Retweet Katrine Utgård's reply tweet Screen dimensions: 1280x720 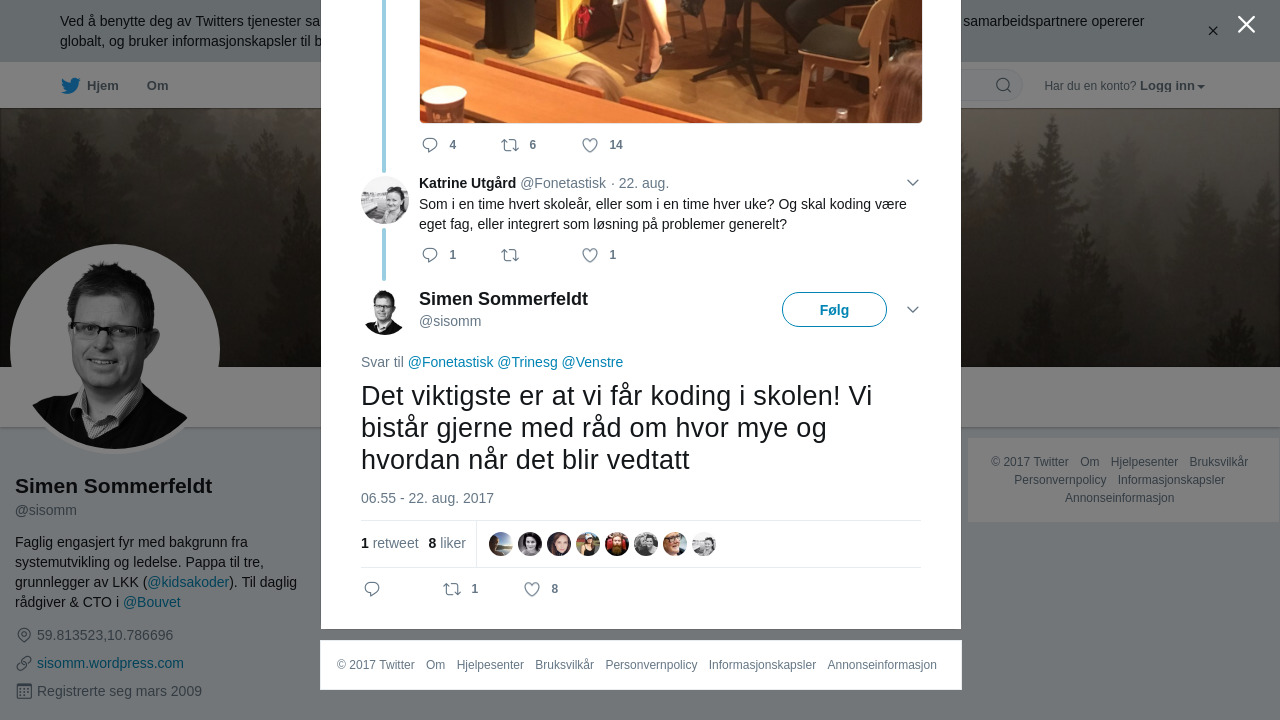(x=510, y=255)
